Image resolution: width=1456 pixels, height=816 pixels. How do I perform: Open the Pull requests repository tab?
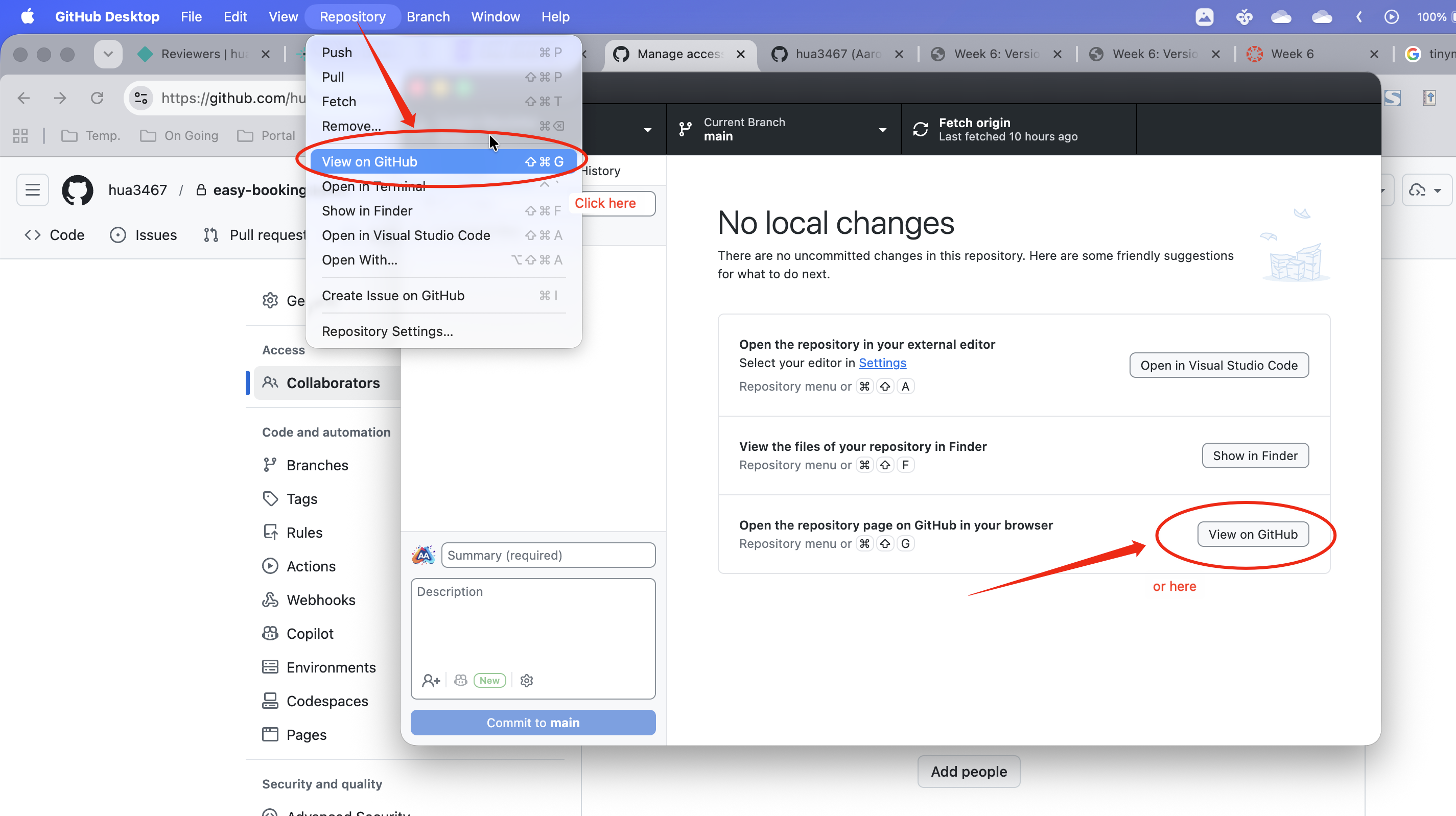pos(254,234)
